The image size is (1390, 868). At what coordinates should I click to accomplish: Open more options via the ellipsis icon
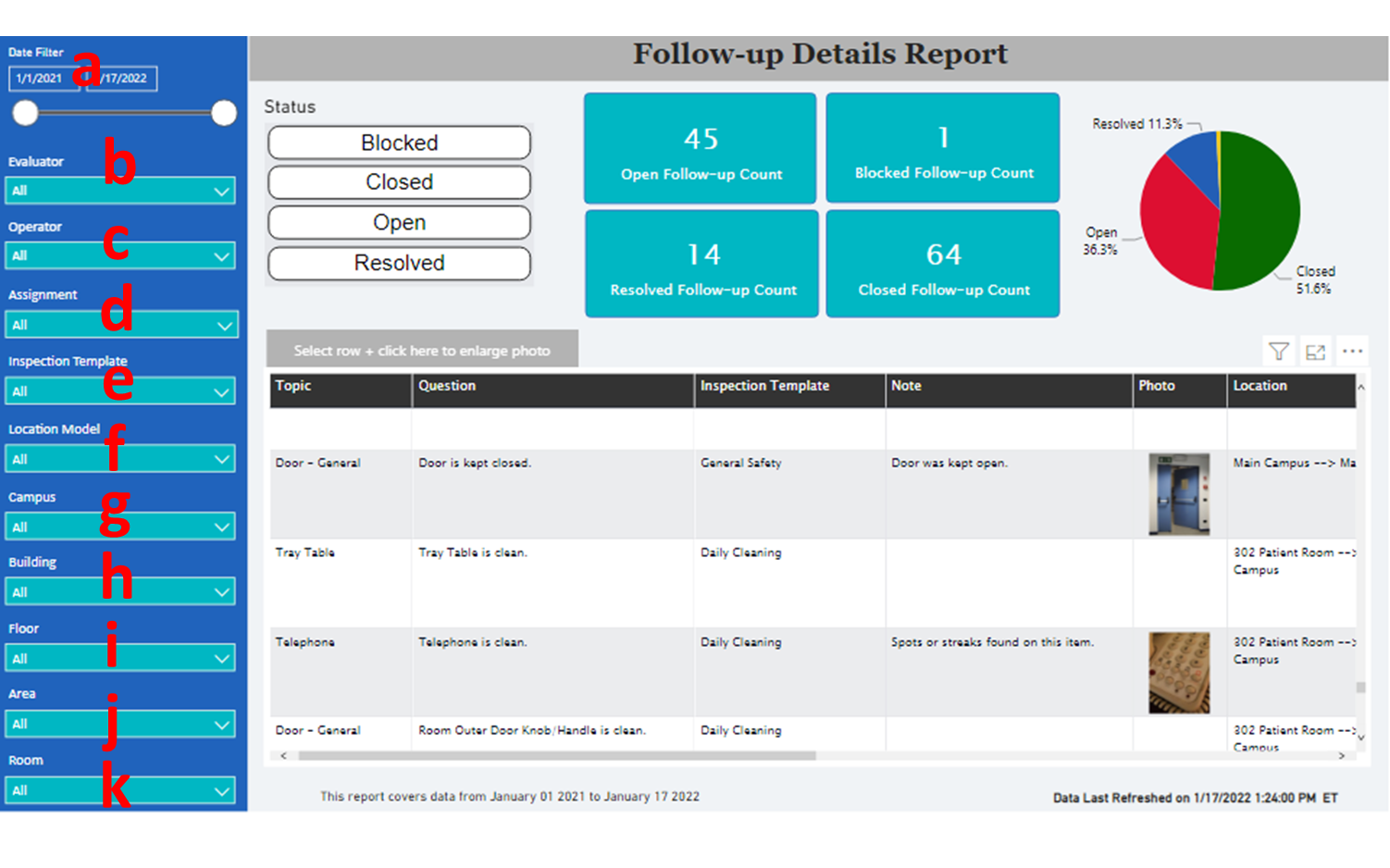1353,351
